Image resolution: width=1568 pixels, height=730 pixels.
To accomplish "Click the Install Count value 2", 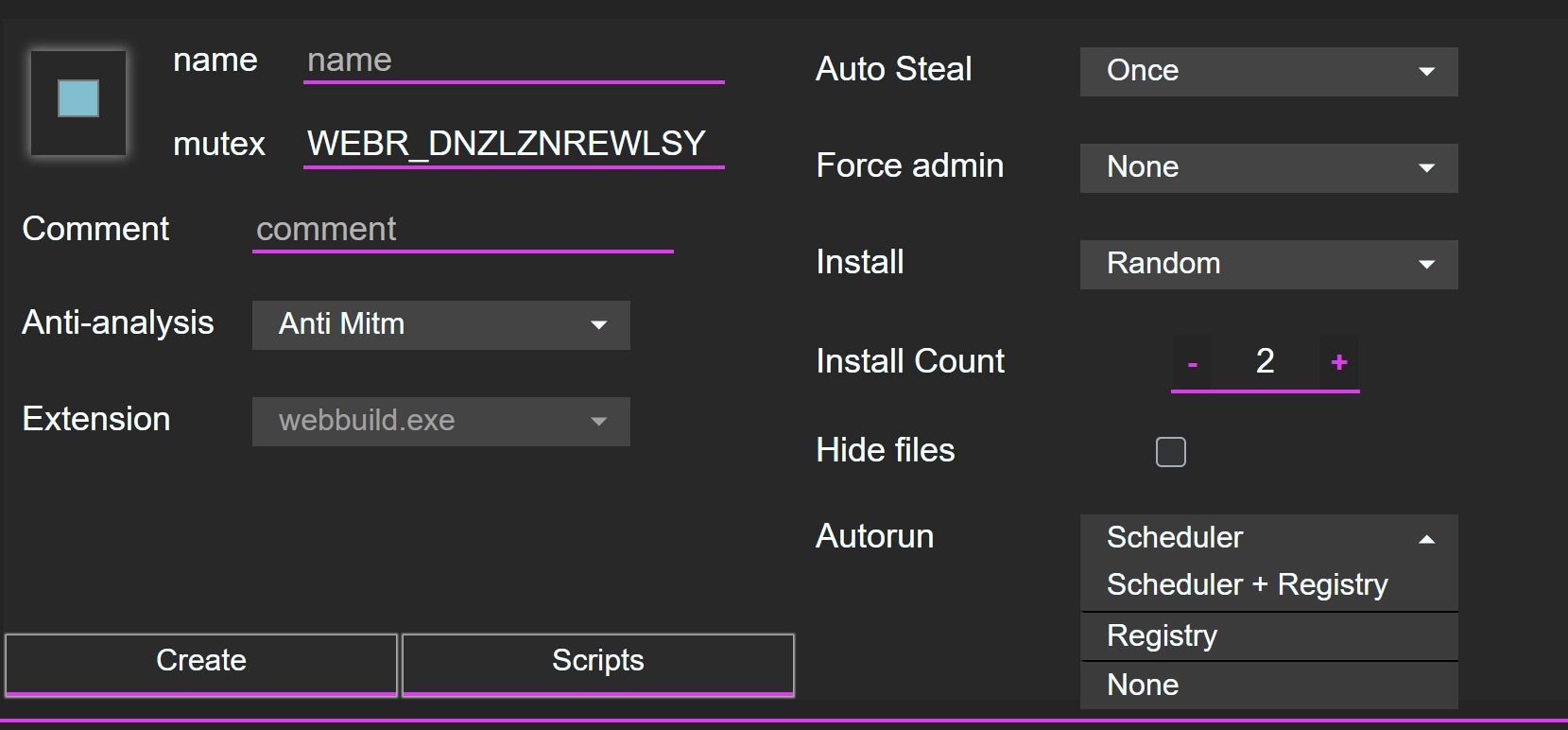I will pyautogui.click(x=1265, y=361).
